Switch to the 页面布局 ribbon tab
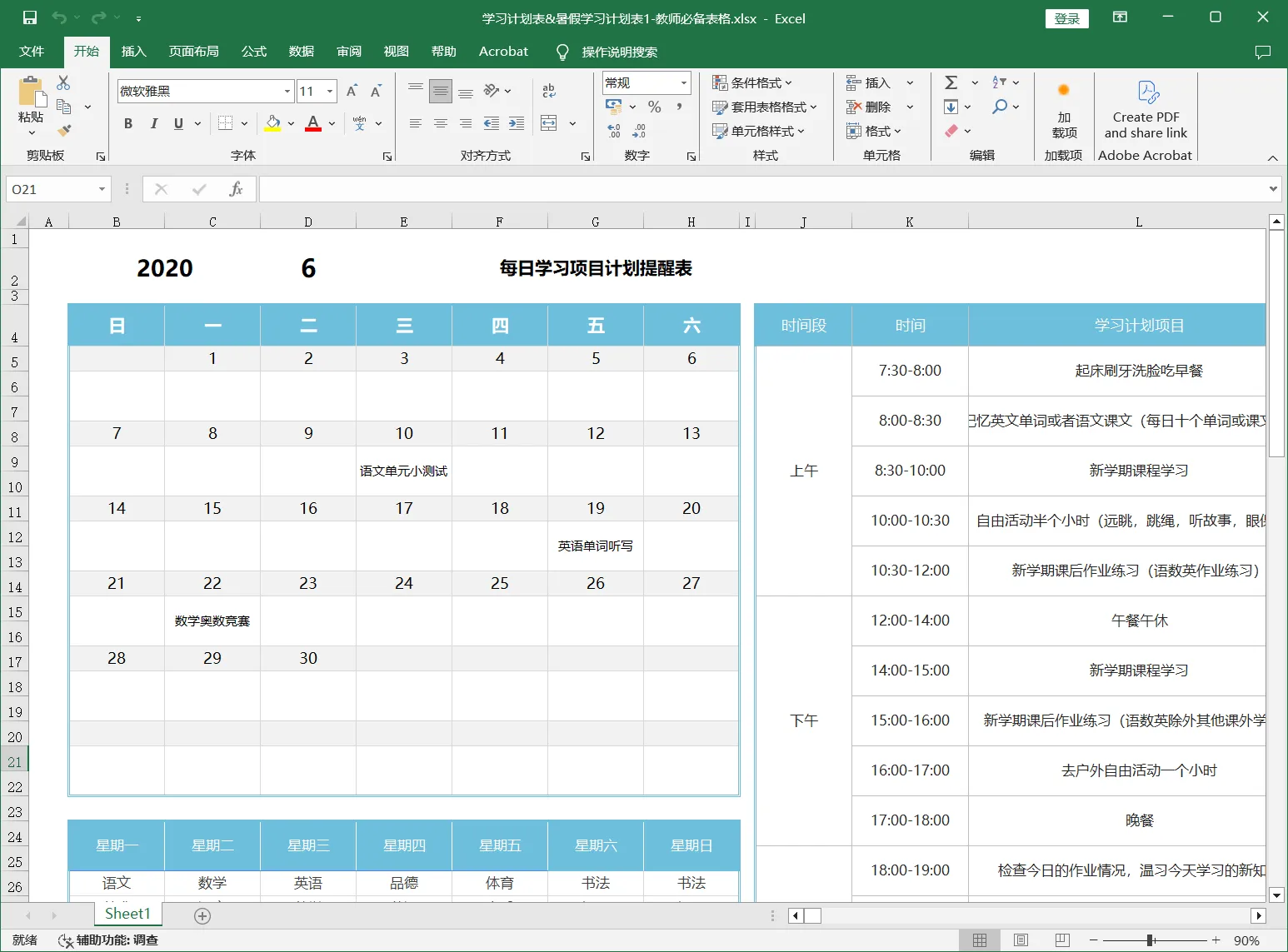1288x952 pixels. pyautogui.click(x=194, y=52)
